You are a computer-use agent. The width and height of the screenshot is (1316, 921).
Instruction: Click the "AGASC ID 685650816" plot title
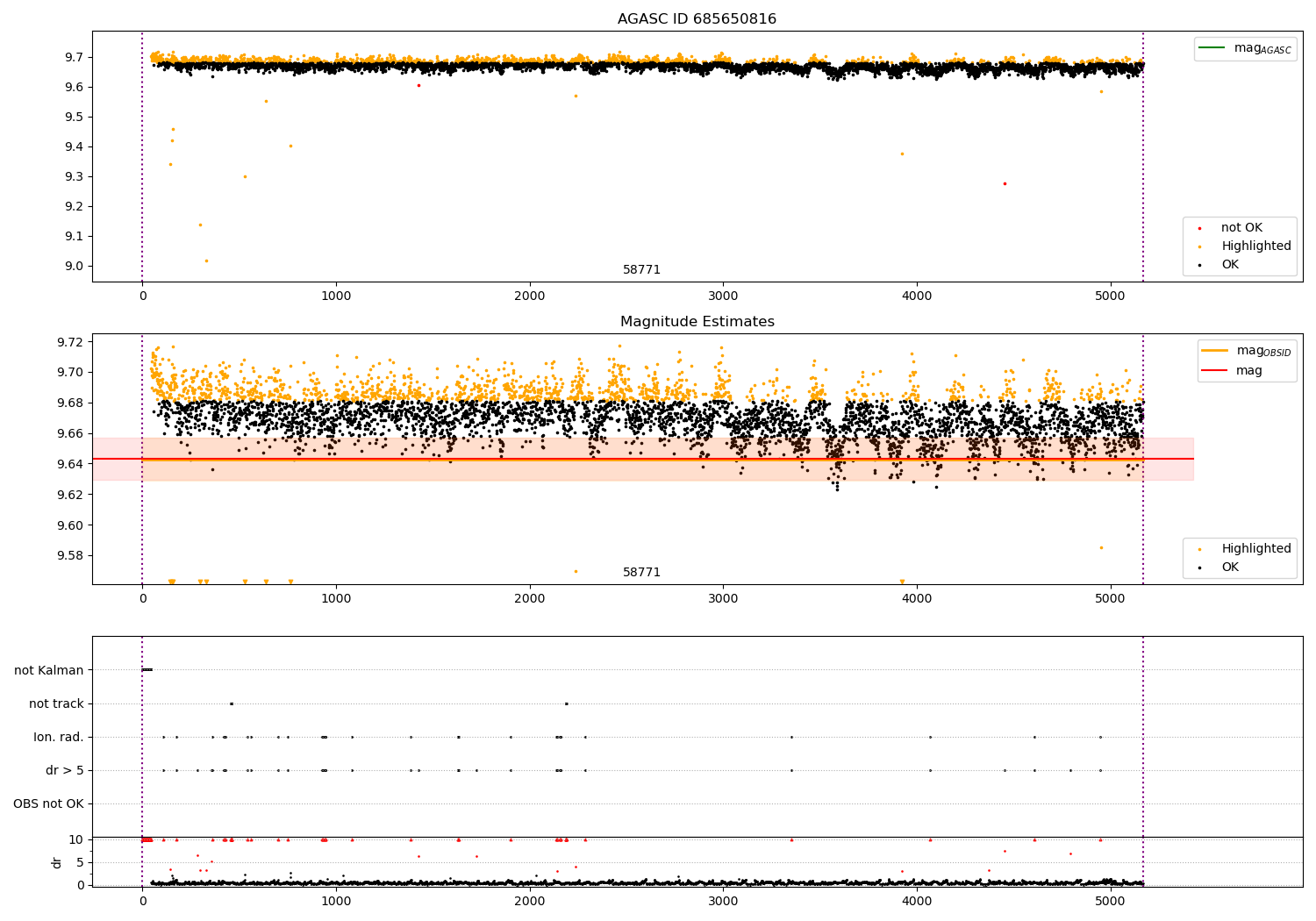click(697, 19)
